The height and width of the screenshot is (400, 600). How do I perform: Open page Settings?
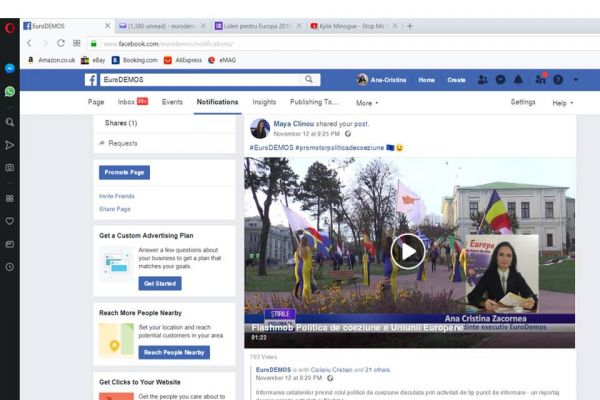[x=523, y=102]
